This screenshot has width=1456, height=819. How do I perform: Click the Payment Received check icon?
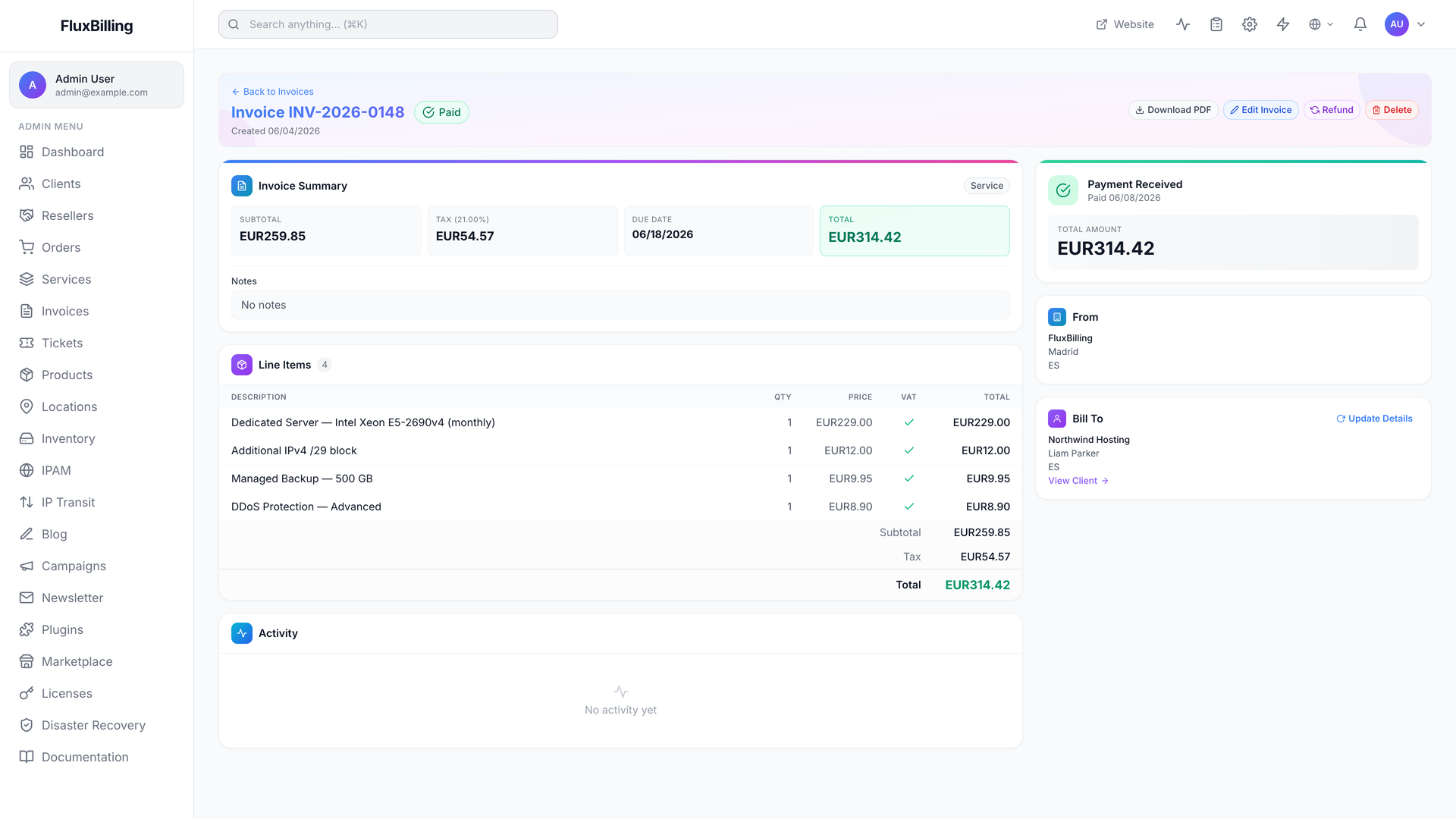point(1063,190)
